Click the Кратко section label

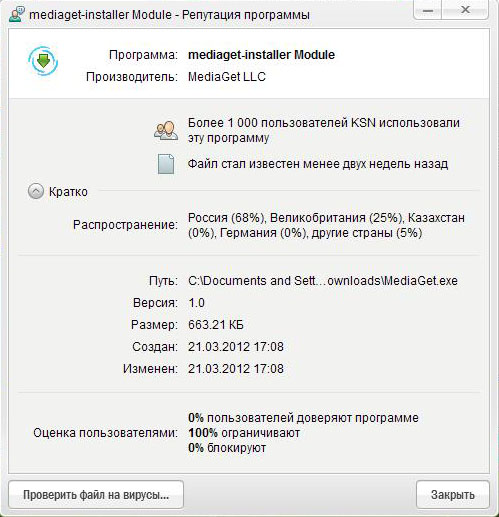coord(68,192)
